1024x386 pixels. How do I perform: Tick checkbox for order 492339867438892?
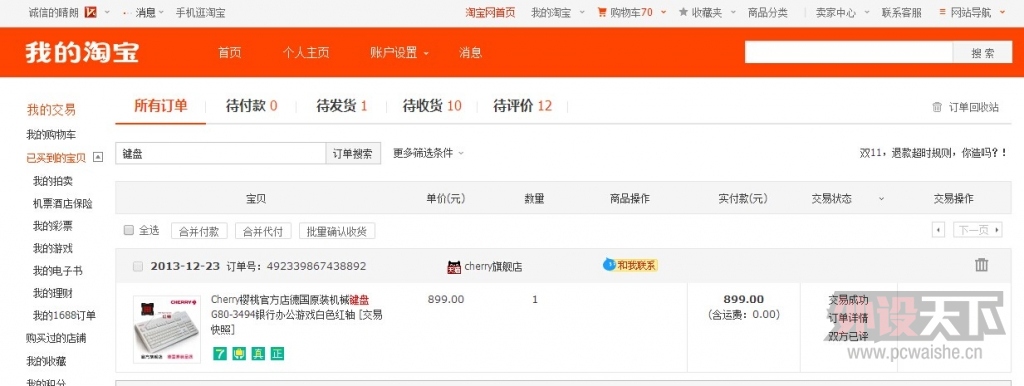click(x=138, y=266)
